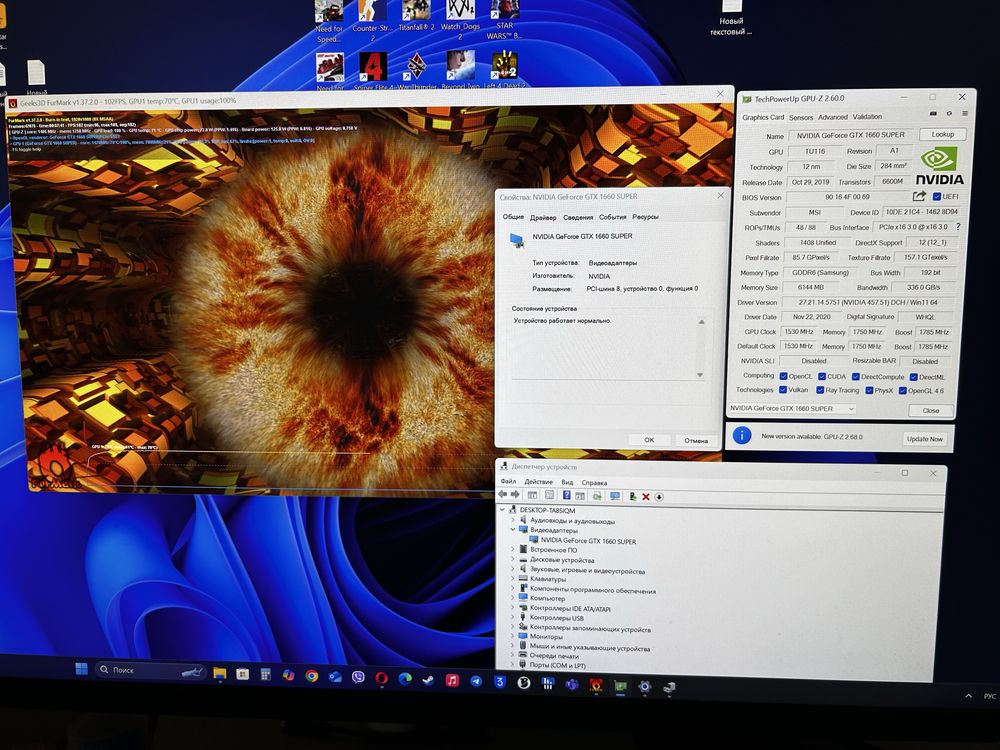The height and width of the screenshot is (750, 1000).
Task: Toggle the Vulkan checkbox in GPU-Z
Action: (x=783, y=390)
